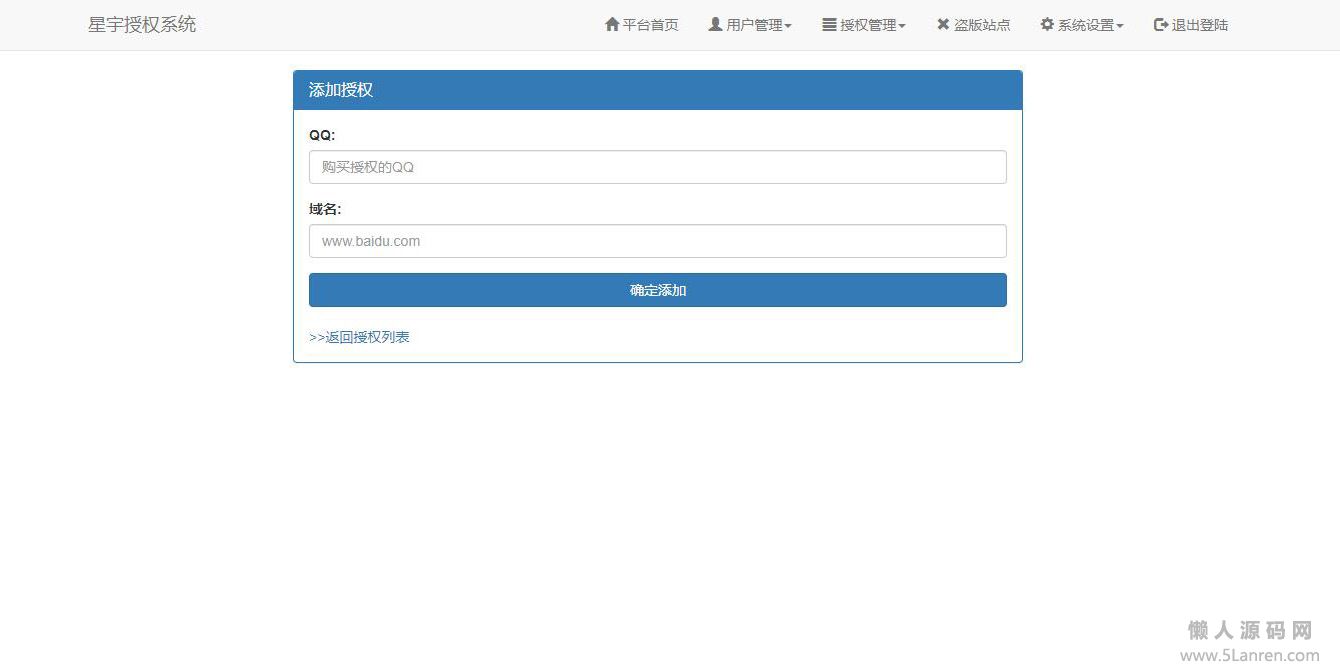Viewport: 1340px width, 670px height.
Task: Click the 星宇授权系统 brand title
Action: 142,25
